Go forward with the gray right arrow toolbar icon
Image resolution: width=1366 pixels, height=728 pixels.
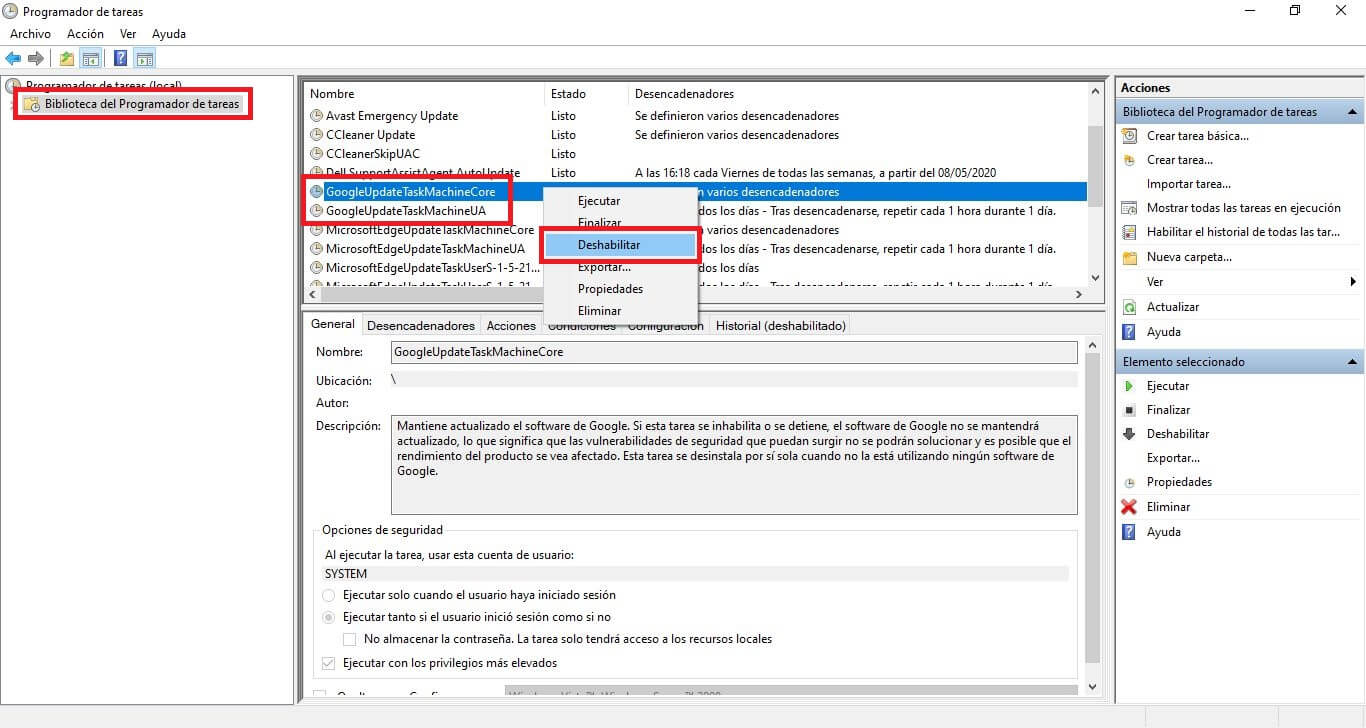tap(36, 58)
